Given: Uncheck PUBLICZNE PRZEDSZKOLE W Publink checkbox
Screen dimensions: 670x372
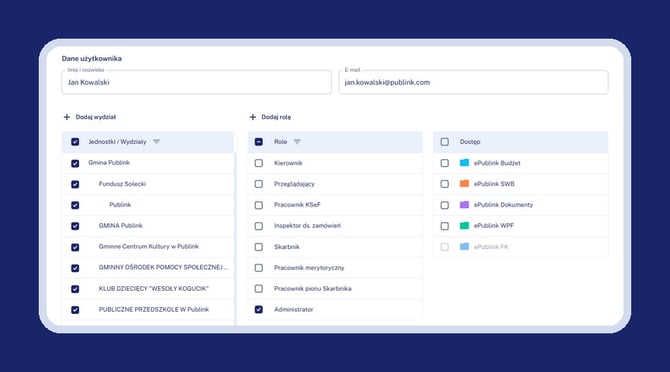Looking at the screenshot, I should pyautogui.click(x=75, y=310).
